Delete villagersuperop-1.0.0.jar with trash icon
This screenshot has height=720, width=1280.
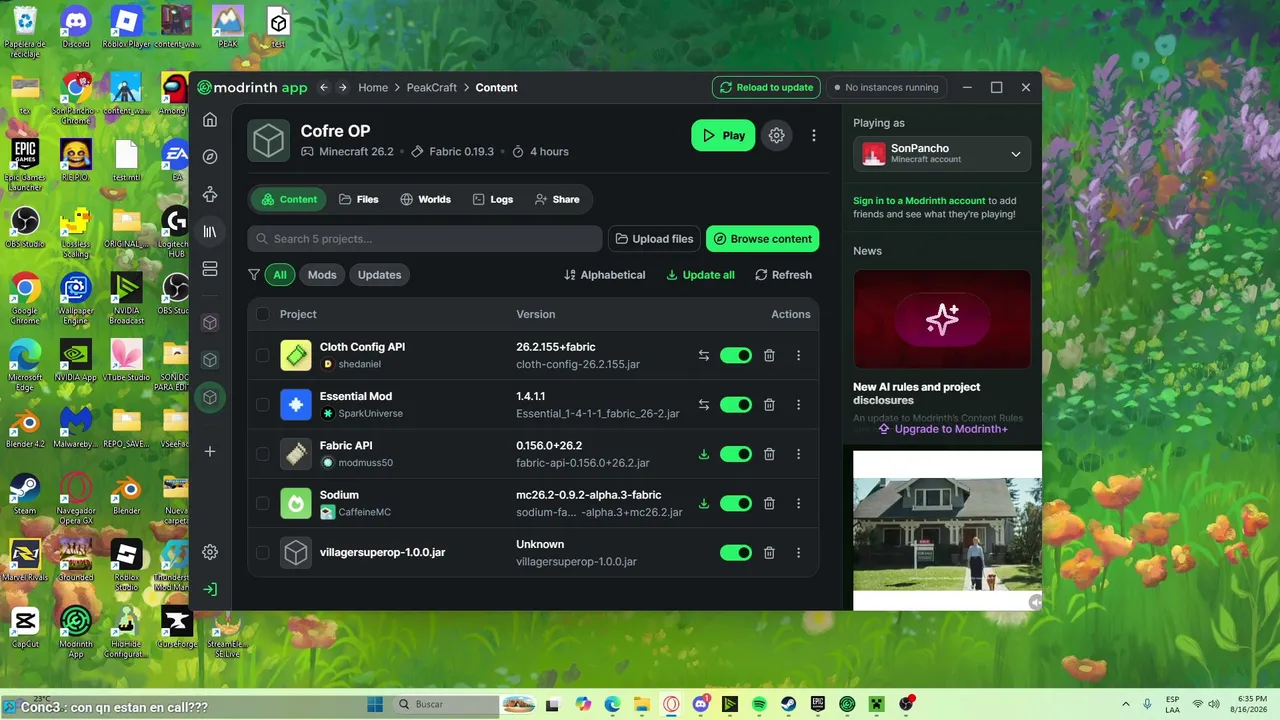click(x=769, y=552)
